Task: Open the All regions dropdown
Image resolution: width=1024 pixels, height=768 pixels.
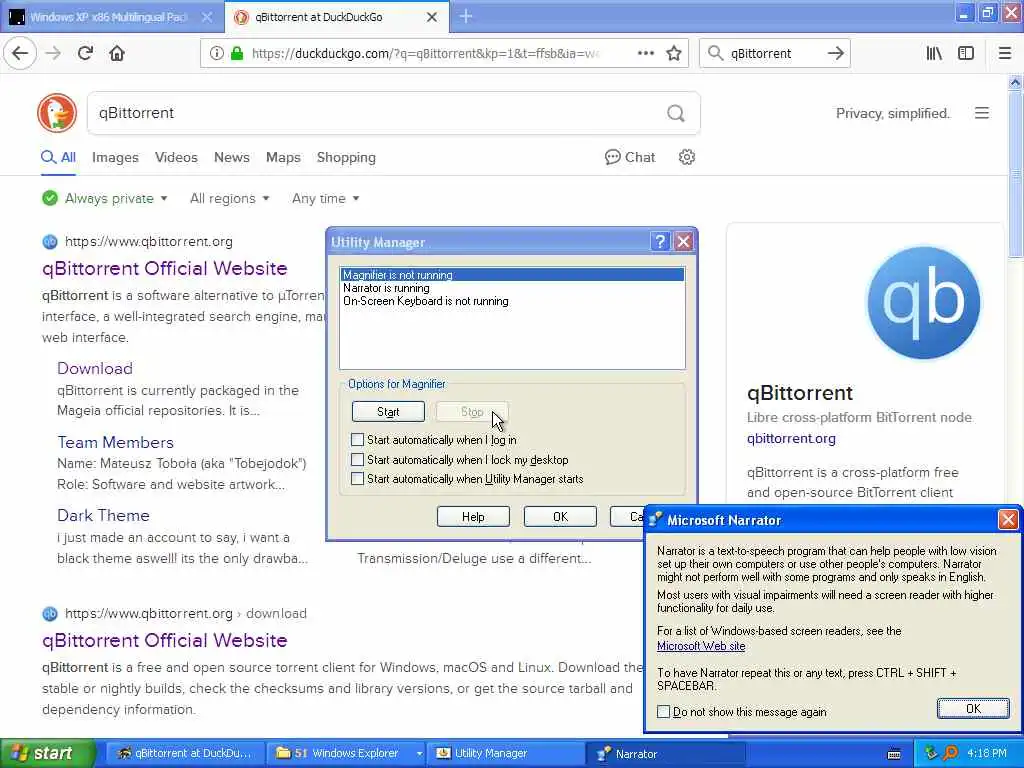Action: pos(229,199)
